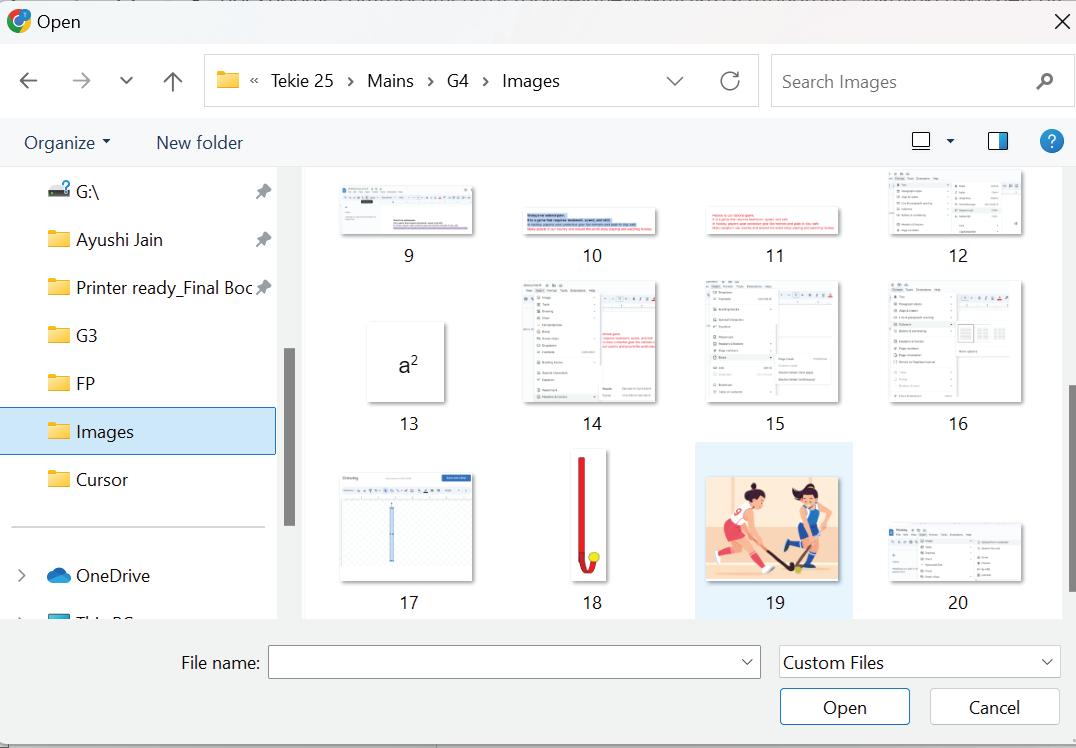Expand the OneDrive tree node
This screenshot has height=748, width=1076.
pyautogui.click(x=21, y=576)
